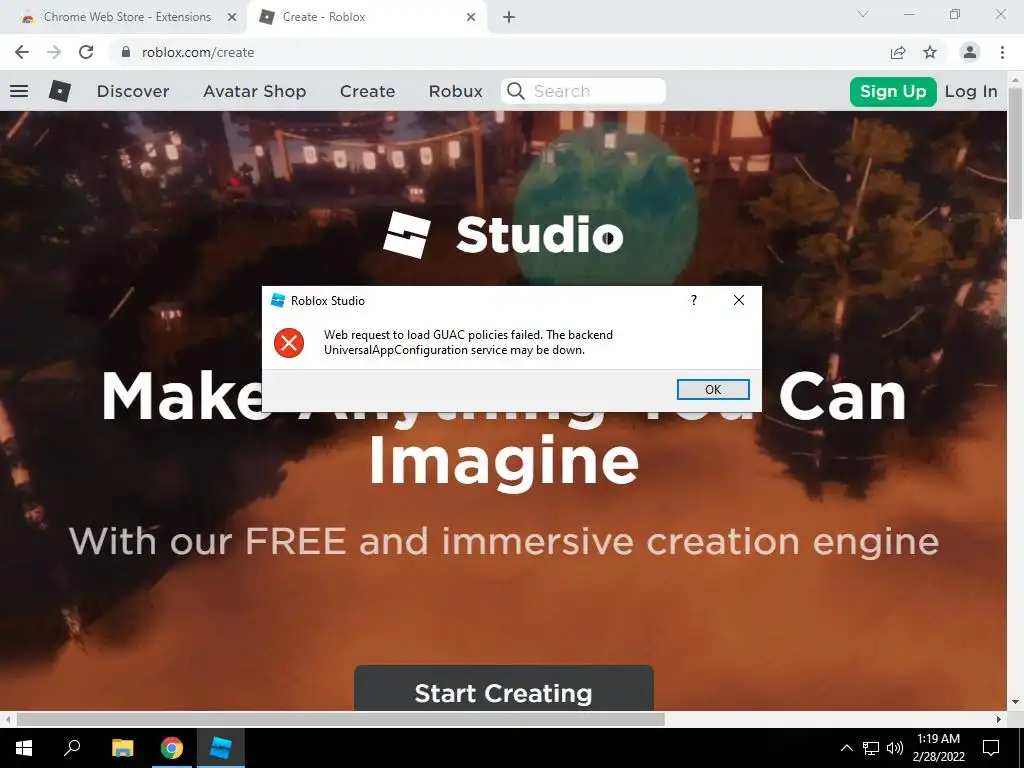Screen dimensions: 1024x768
Task: Bookmark this page with the star icon
Action: 930,52
